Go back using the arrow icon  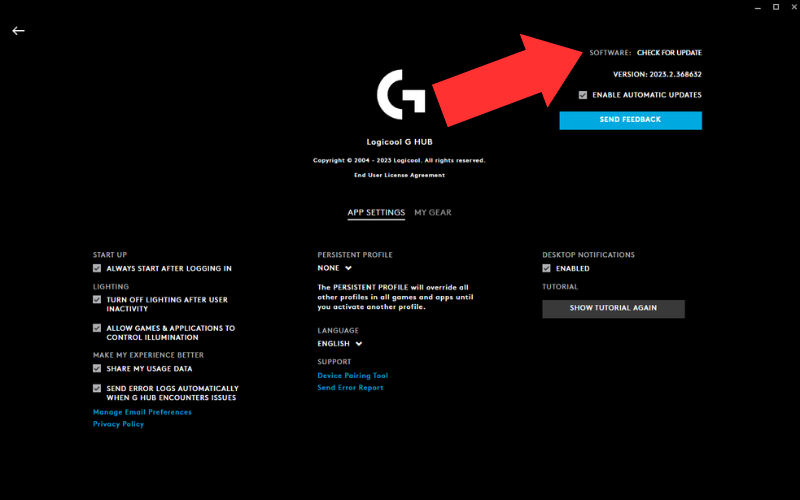point(18,31)
